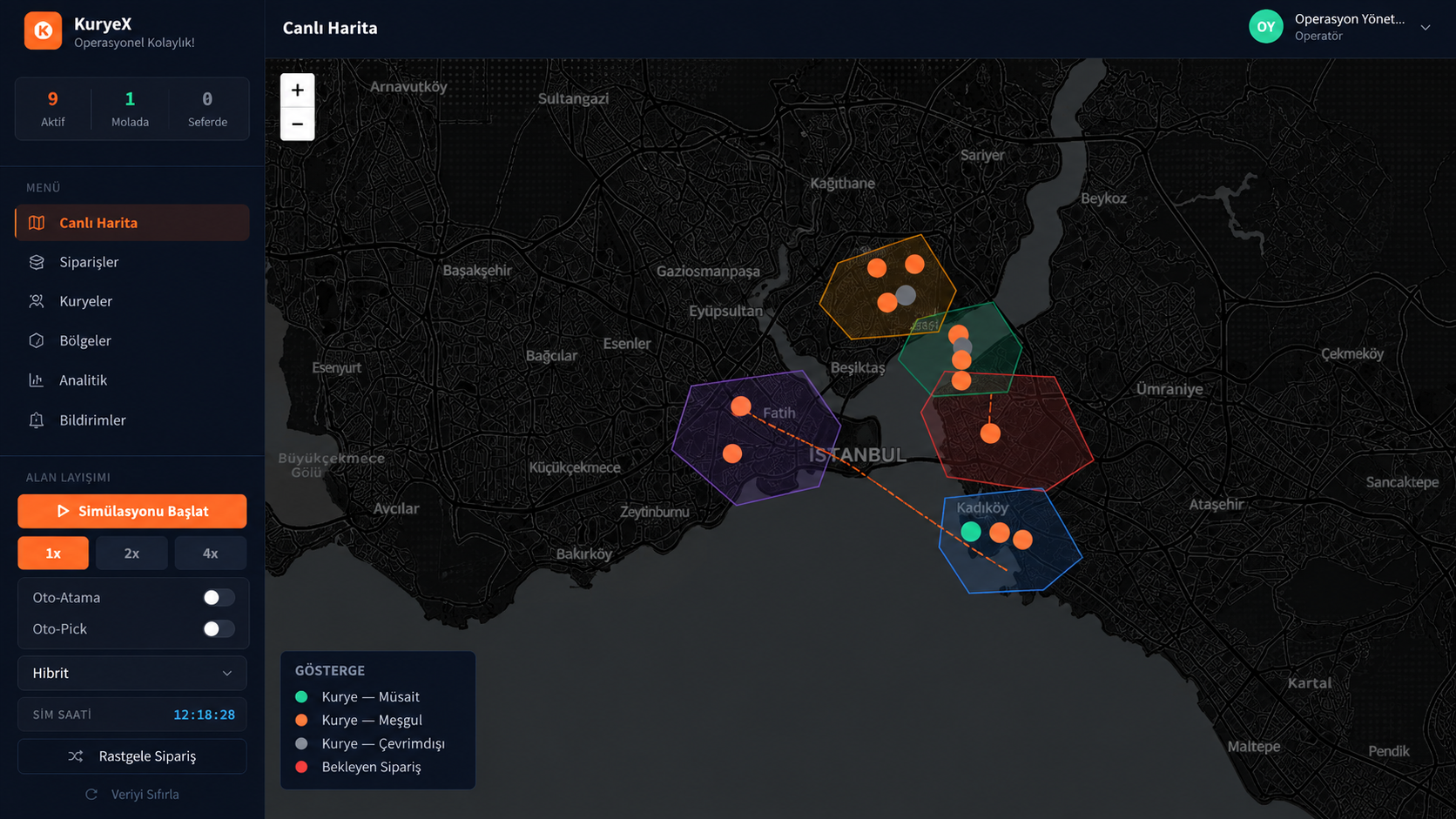The height and width of the screenshot is (819, 1456).
Task: Click the Canlı Harita map icon
Action: (37, 223)
